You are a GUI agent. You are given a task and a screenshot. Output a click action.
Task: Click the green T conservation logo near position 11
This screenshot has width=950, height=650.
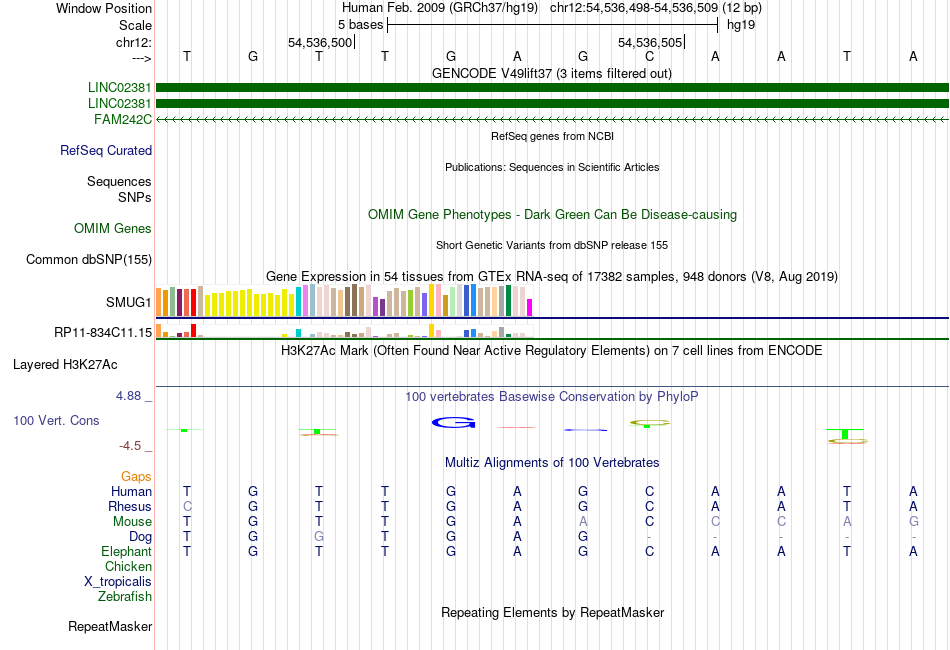click(845, 434)
